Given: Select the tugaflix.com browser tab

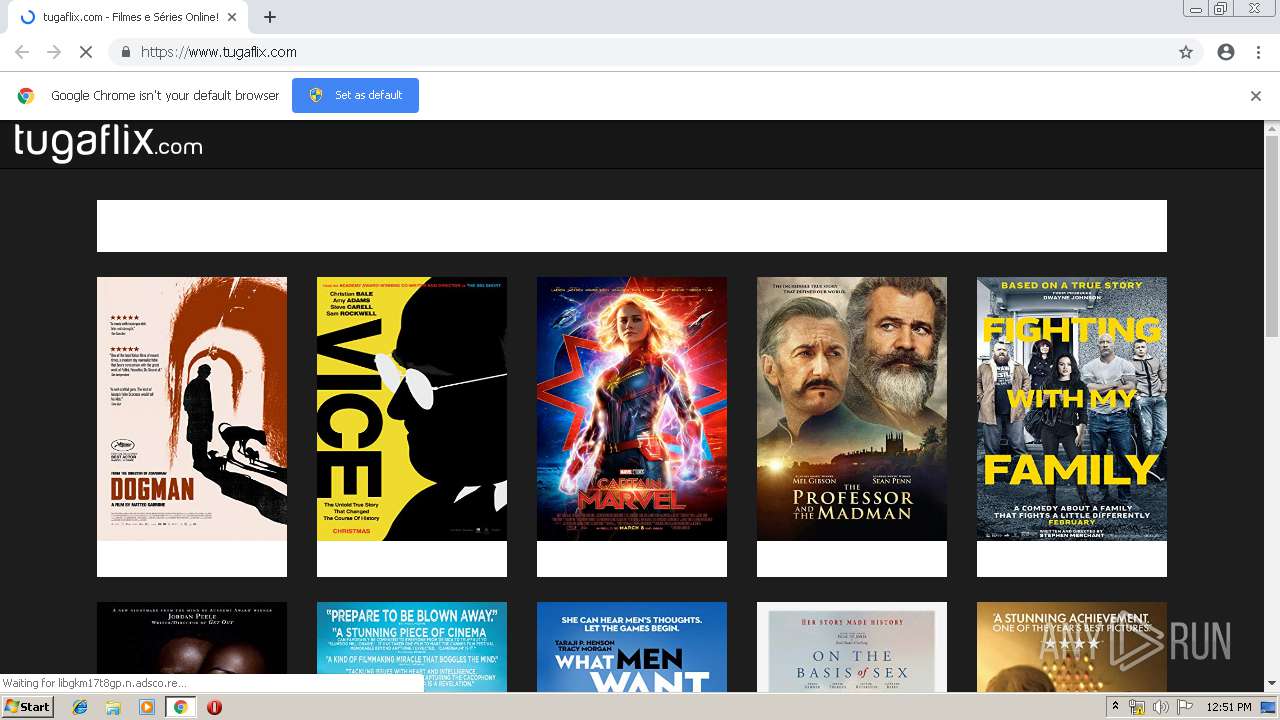Looking at the screenshot, I should pyautogui.click(x=130, y=17).
